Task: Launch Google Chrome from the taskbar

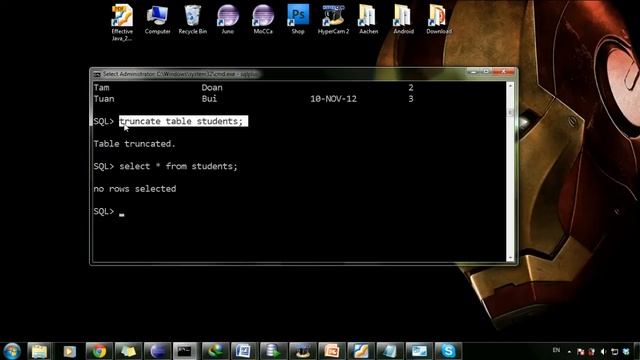Action: point(98,351)
